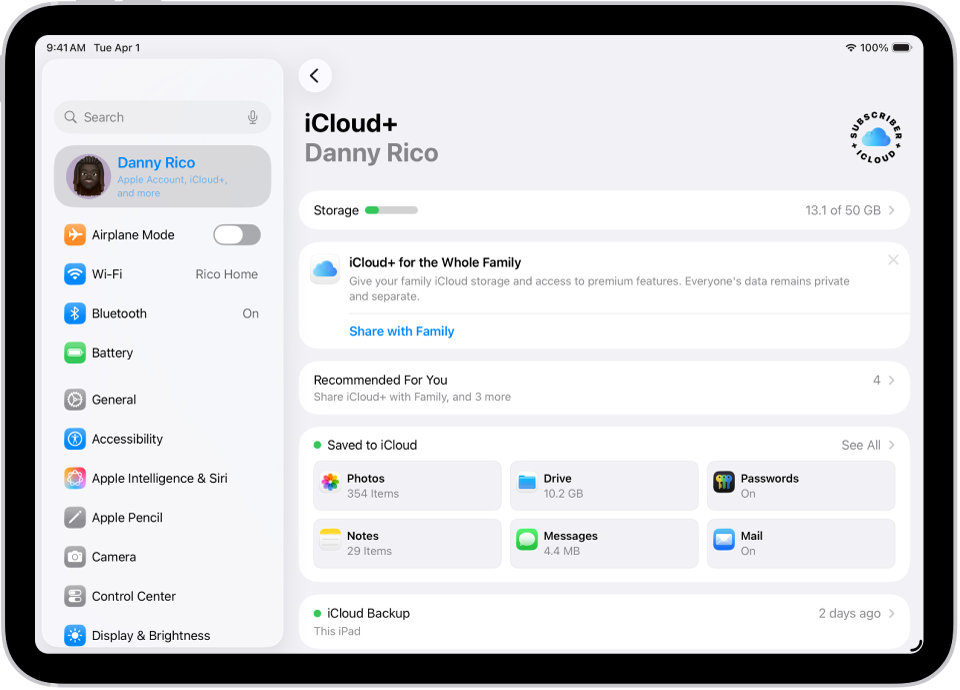Open Mail in Saved to iCloud
Screen dimensions: 960x690
[800, 543]
